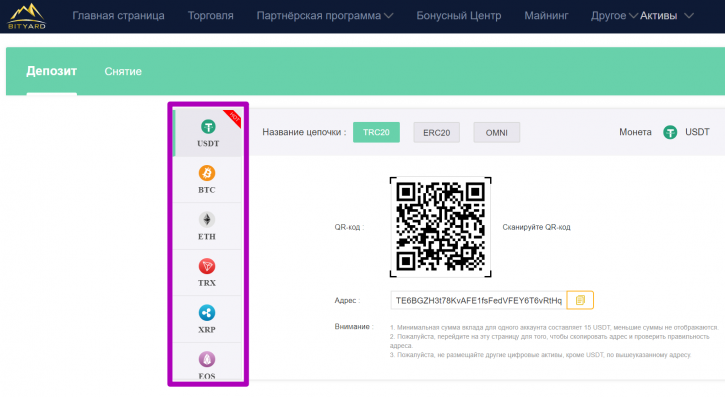Click the Название цепочки label
The width and height of the screenshot is (725, 397).
tap(304, 132)
